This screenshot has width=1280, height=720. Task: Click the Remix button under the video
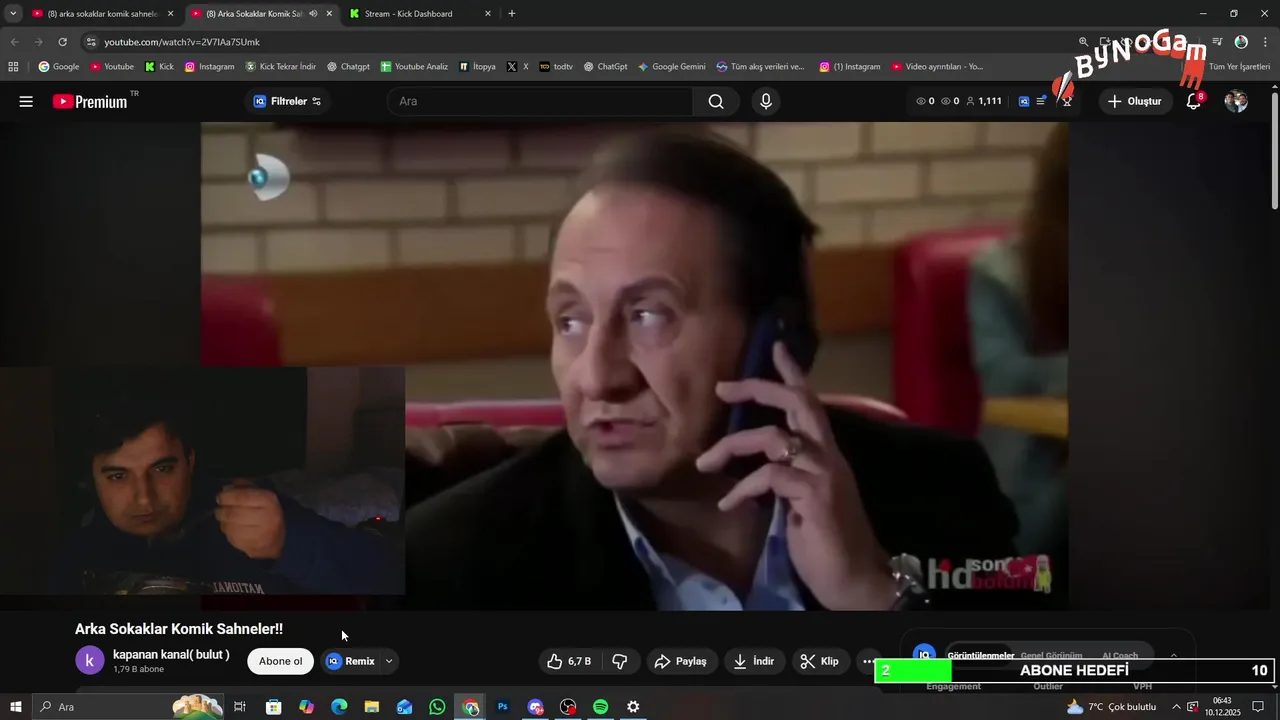(x=351, y=661)
